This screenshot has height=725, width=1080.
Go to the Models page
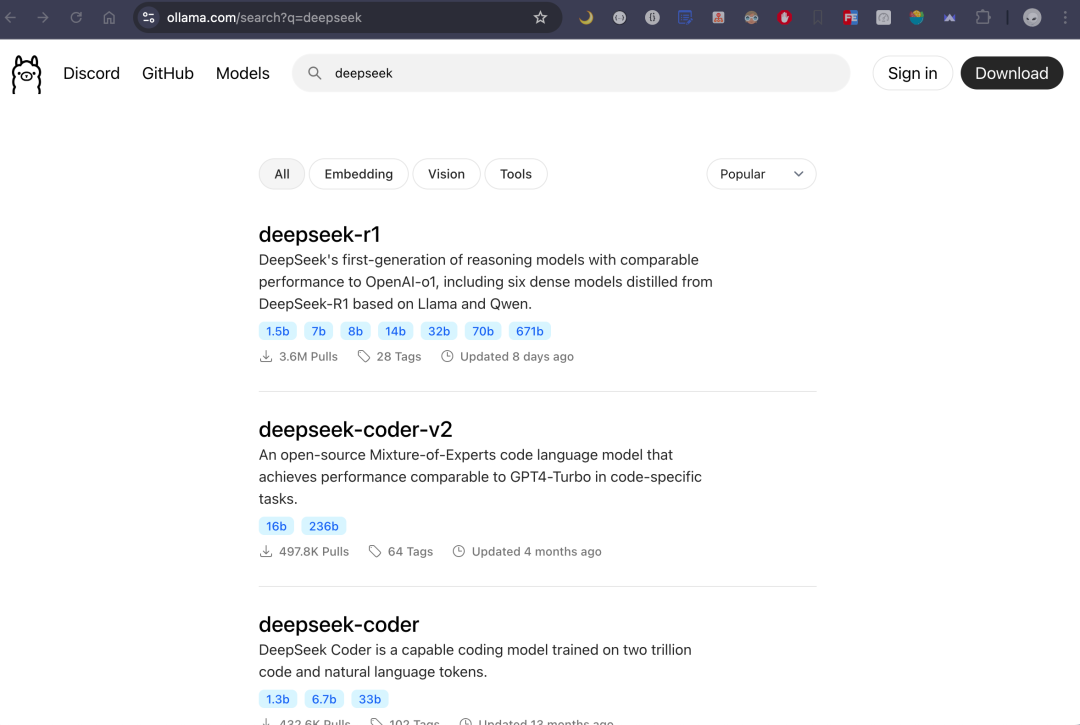[x=242, y=73]
